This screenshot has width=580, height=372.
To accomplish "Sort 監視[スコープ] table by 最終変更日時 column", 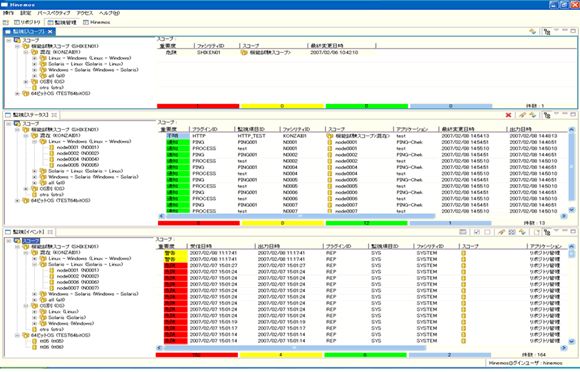I will click(x=341, y=46).
